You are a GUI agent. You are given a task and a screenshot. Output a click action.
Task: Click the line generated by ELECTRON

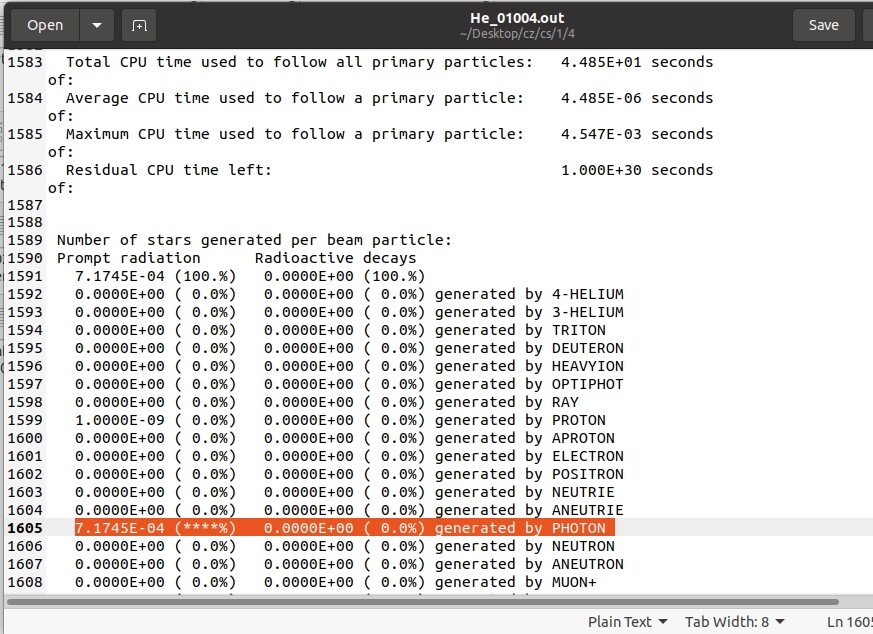(349, 456)
